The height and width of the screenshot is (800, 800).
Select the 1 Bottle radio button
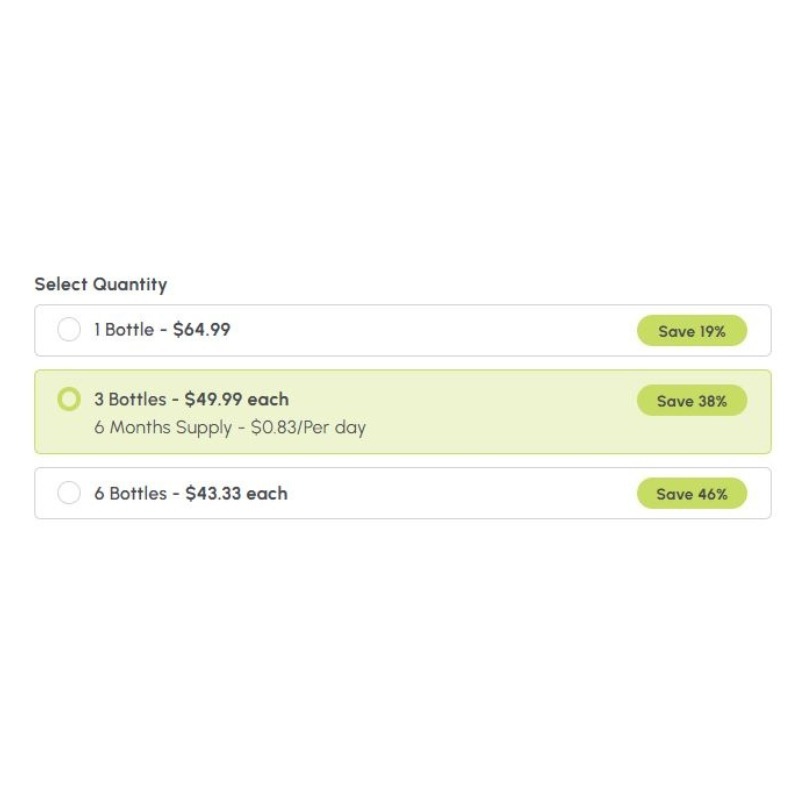pyautogui.click(x=69, y=330)
